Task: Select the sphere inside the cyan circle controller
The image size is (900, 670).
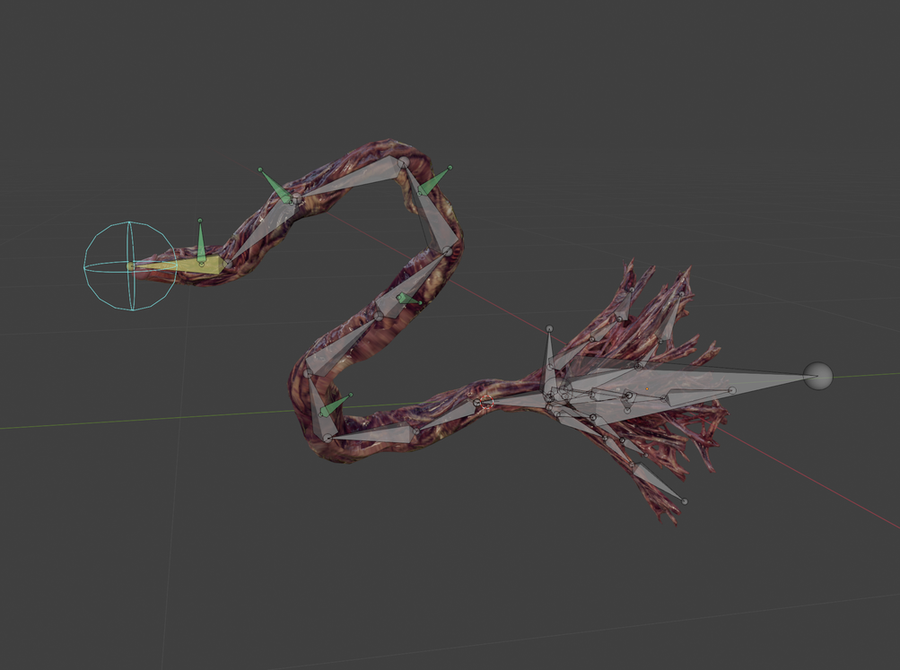Action: point(130,265)
